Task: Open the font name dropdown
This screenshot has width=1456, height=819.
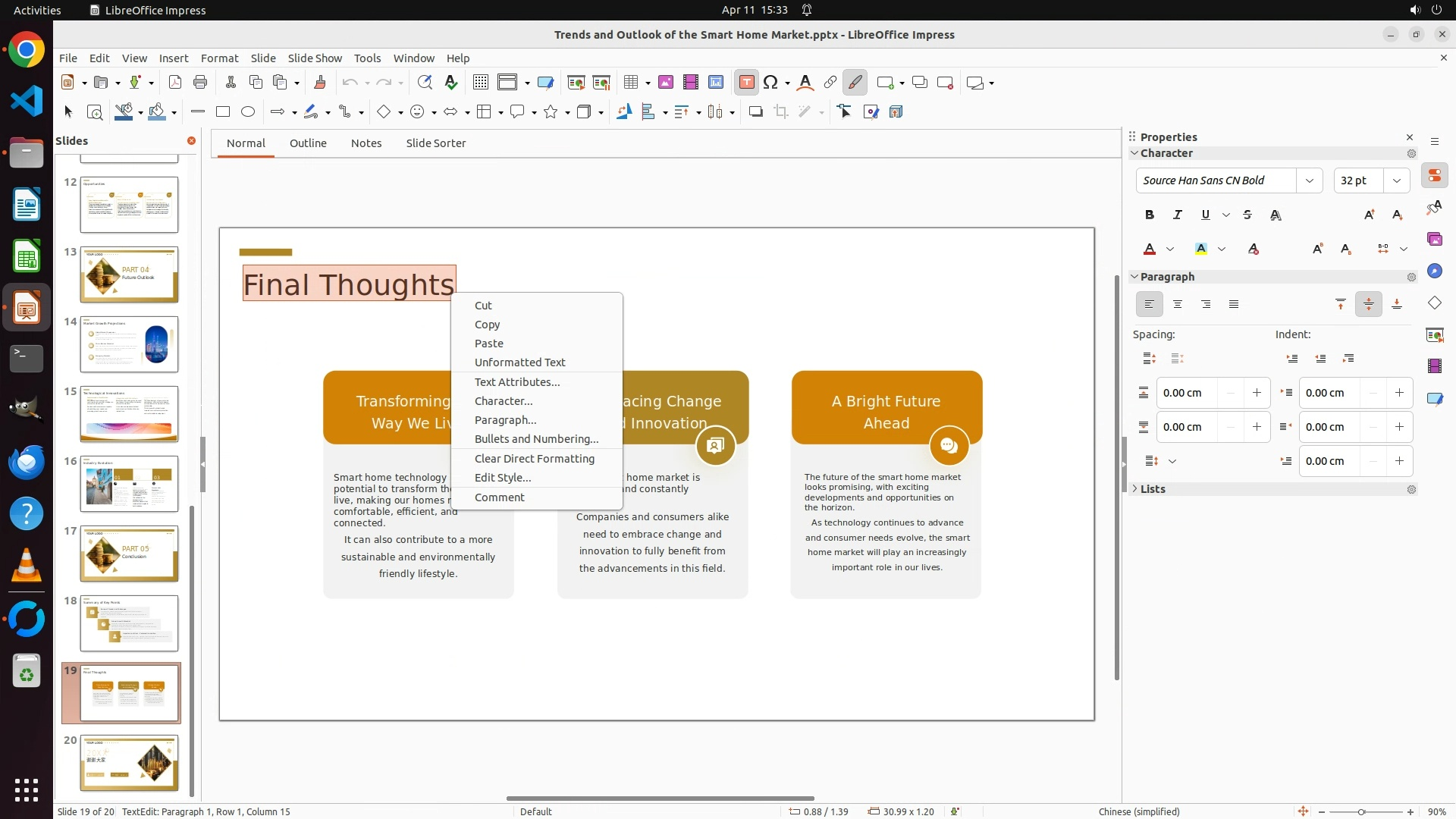Action: (x=1309, y=180)
